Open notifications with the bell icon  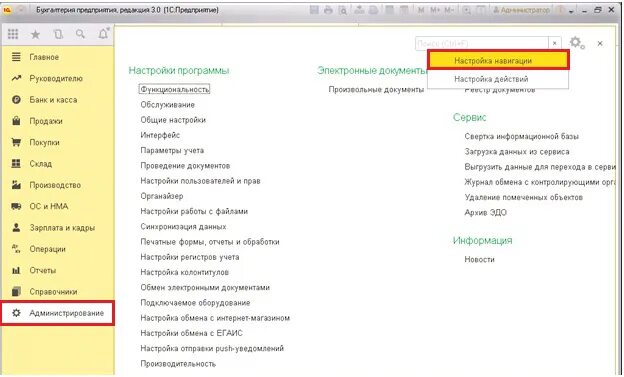[x=103, y=34]
